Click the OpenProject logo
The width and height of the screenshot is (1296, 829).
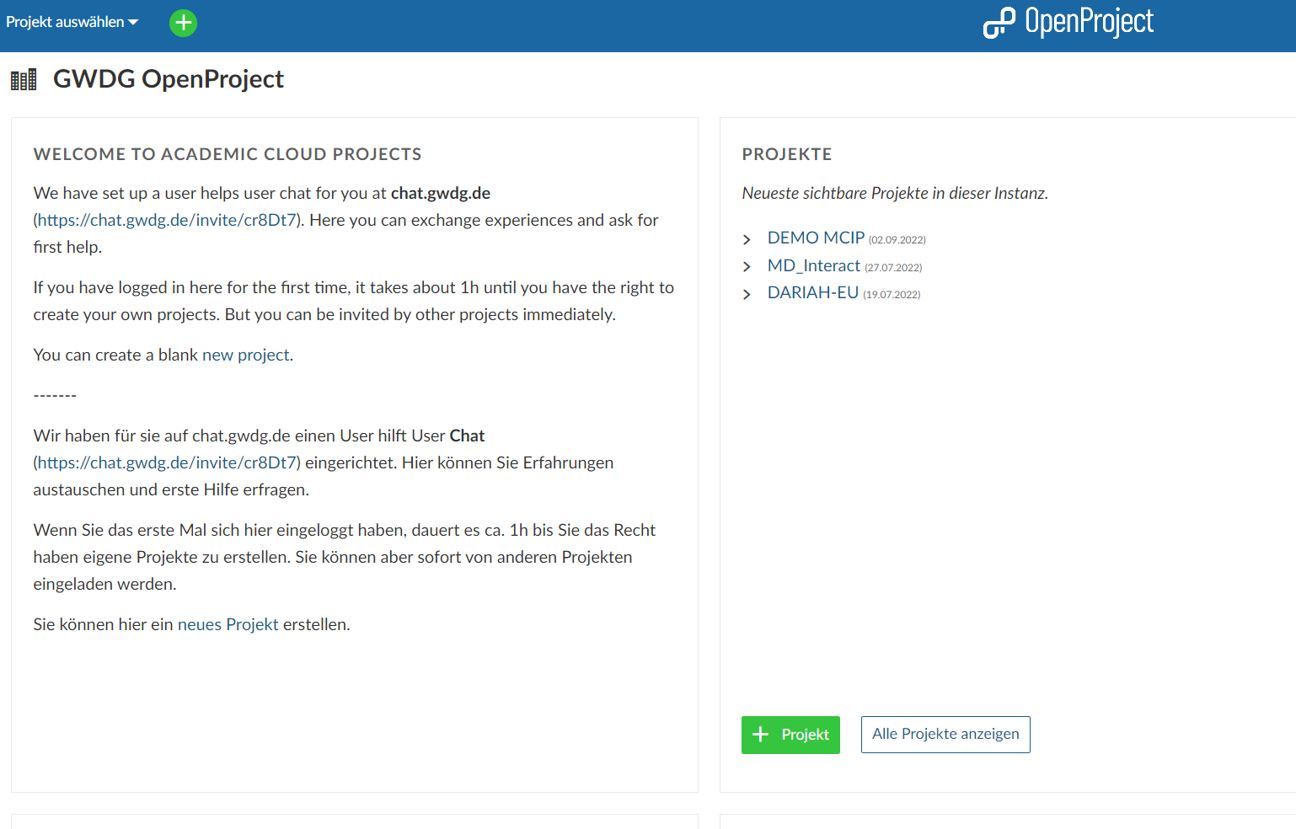click(1068, 22)
